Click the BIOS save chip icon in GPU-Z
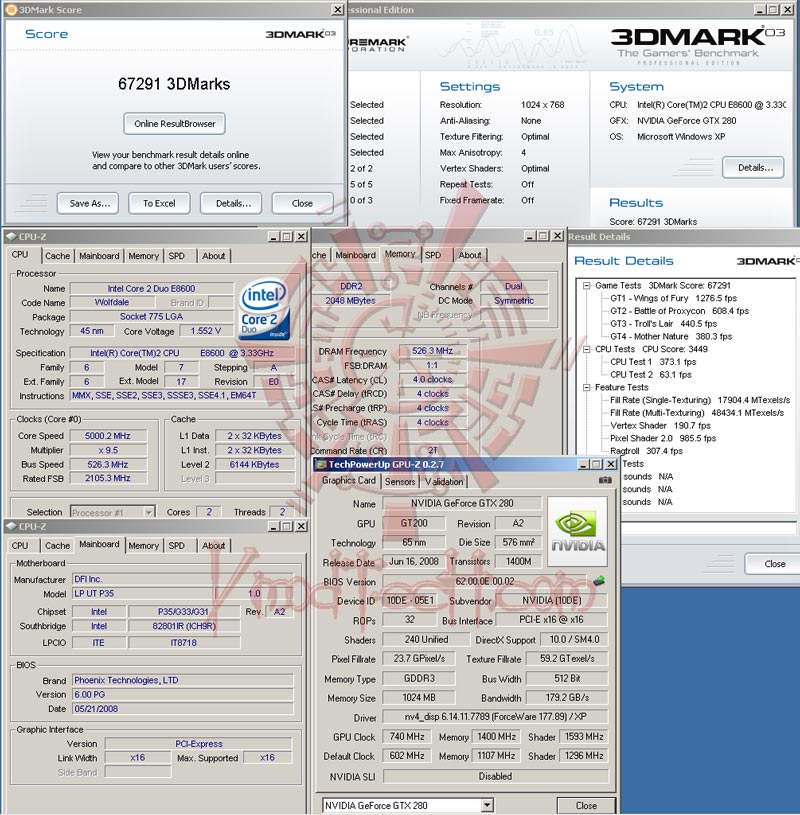This screenshot has width=800, height=815. (599, 581)
